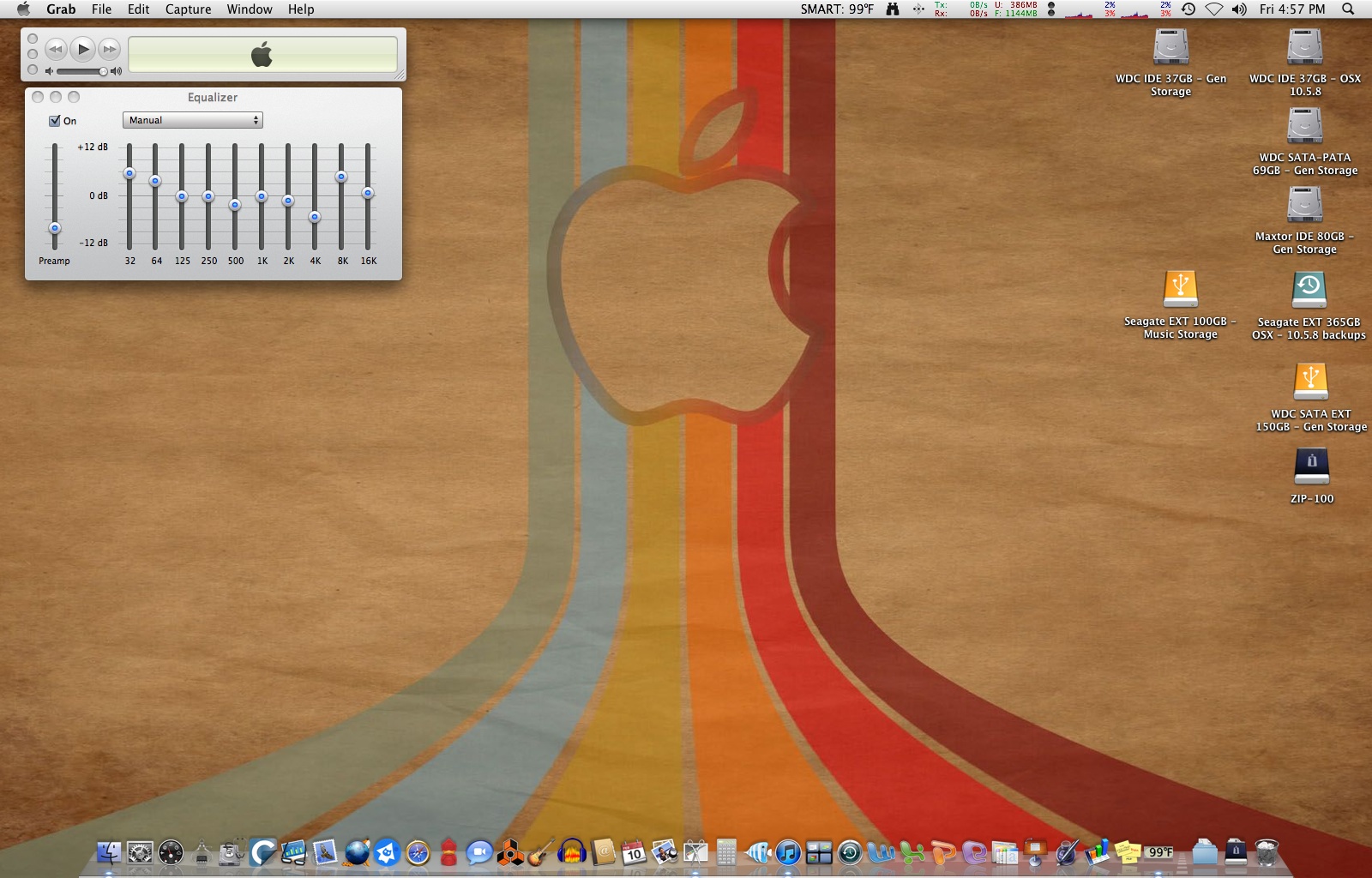1372x878 pixels.
Task: Click the iTunes mini player status display
Action: coord(262,55)
